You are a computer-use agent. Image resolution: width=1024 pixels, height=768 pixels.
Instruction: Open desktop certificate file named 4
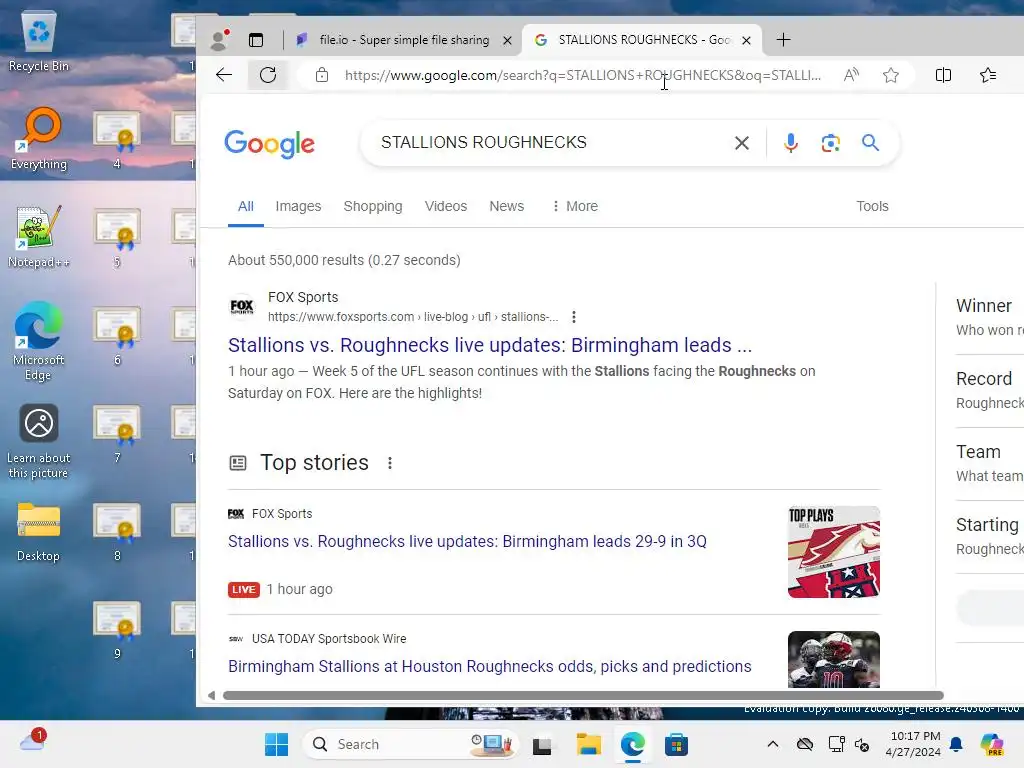[117, 140]
